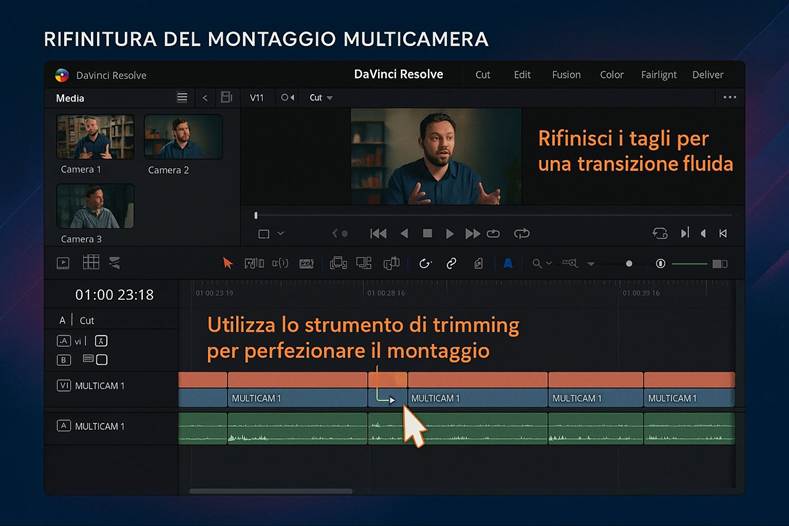789x526 pixels.
Task: Click the insert clip icon in the toolbar
Action: tap(338, 263)
